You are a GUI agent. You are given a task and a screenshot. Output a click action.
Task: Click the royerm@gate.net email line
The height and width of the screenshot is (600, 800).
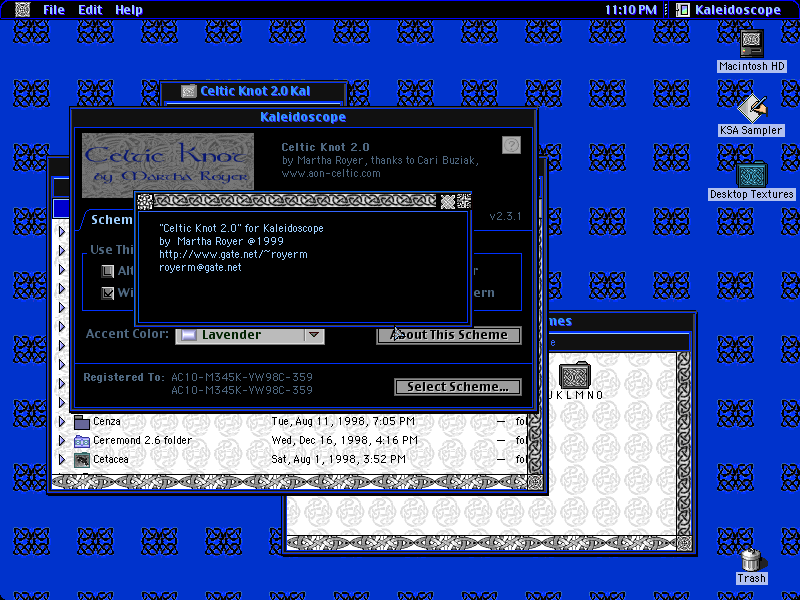pos(200,267)
